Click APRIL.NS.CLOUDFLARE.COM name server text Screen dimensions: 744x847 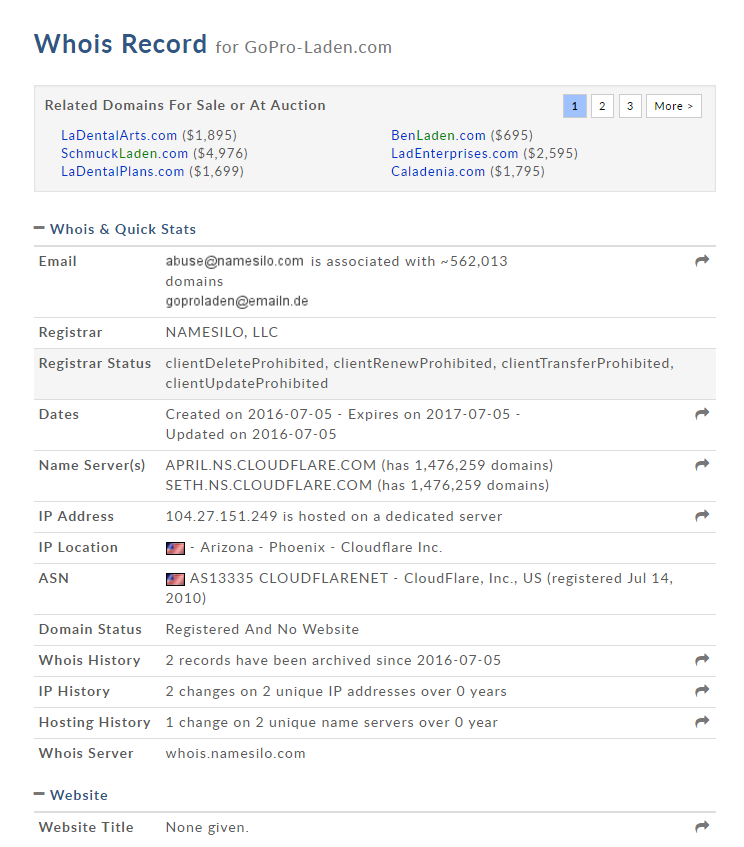(x=271, y=465)
